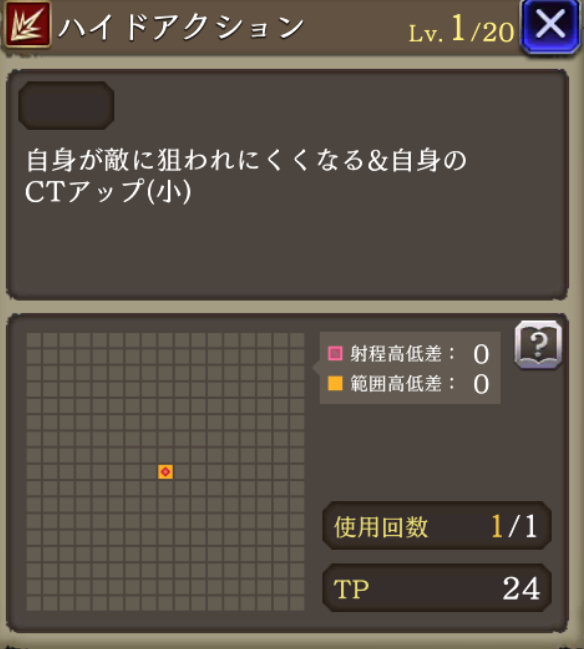Click the 射程高低差 value 0
The image size is (584, 649).
point(481,354)
